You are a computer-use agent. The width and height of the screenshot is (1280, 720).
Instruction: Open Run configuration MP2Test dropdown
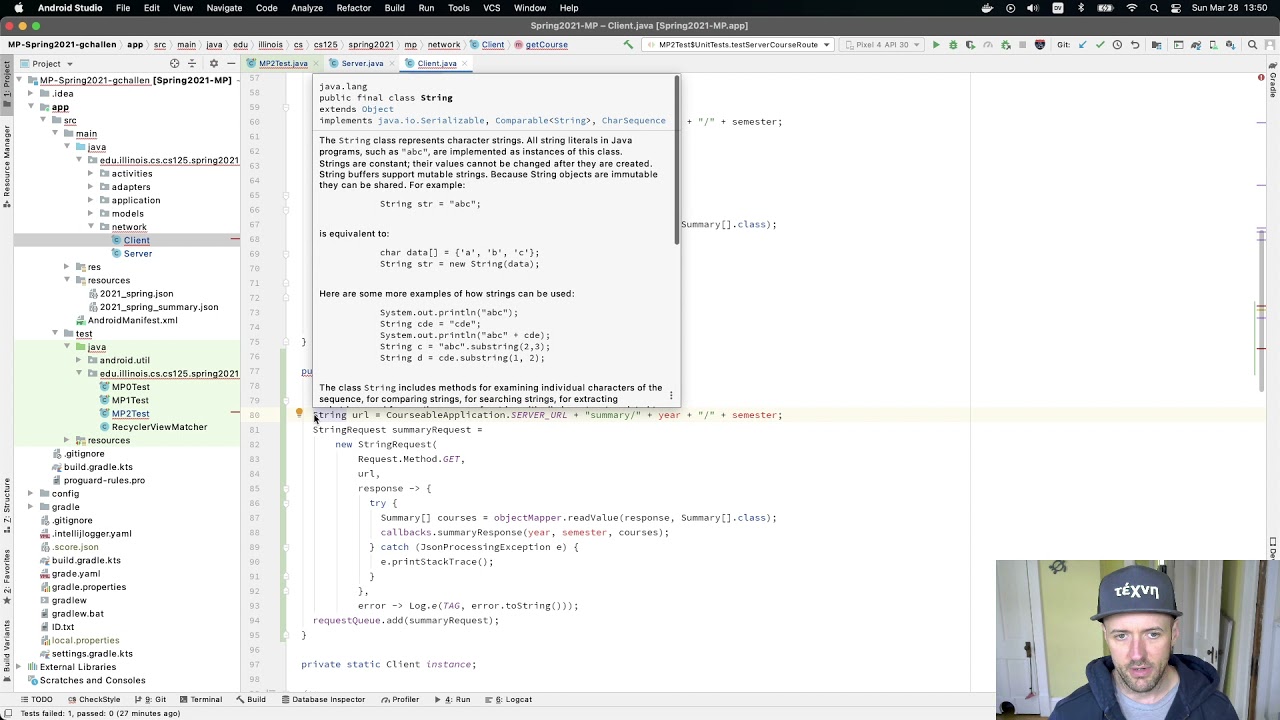738,44
